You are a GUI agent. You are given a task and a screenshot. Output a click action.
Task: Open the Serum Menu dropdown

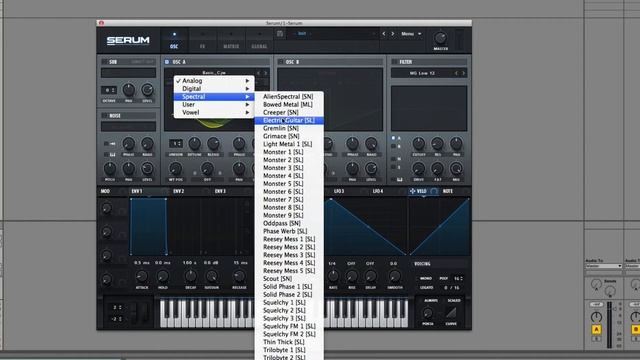411,34
